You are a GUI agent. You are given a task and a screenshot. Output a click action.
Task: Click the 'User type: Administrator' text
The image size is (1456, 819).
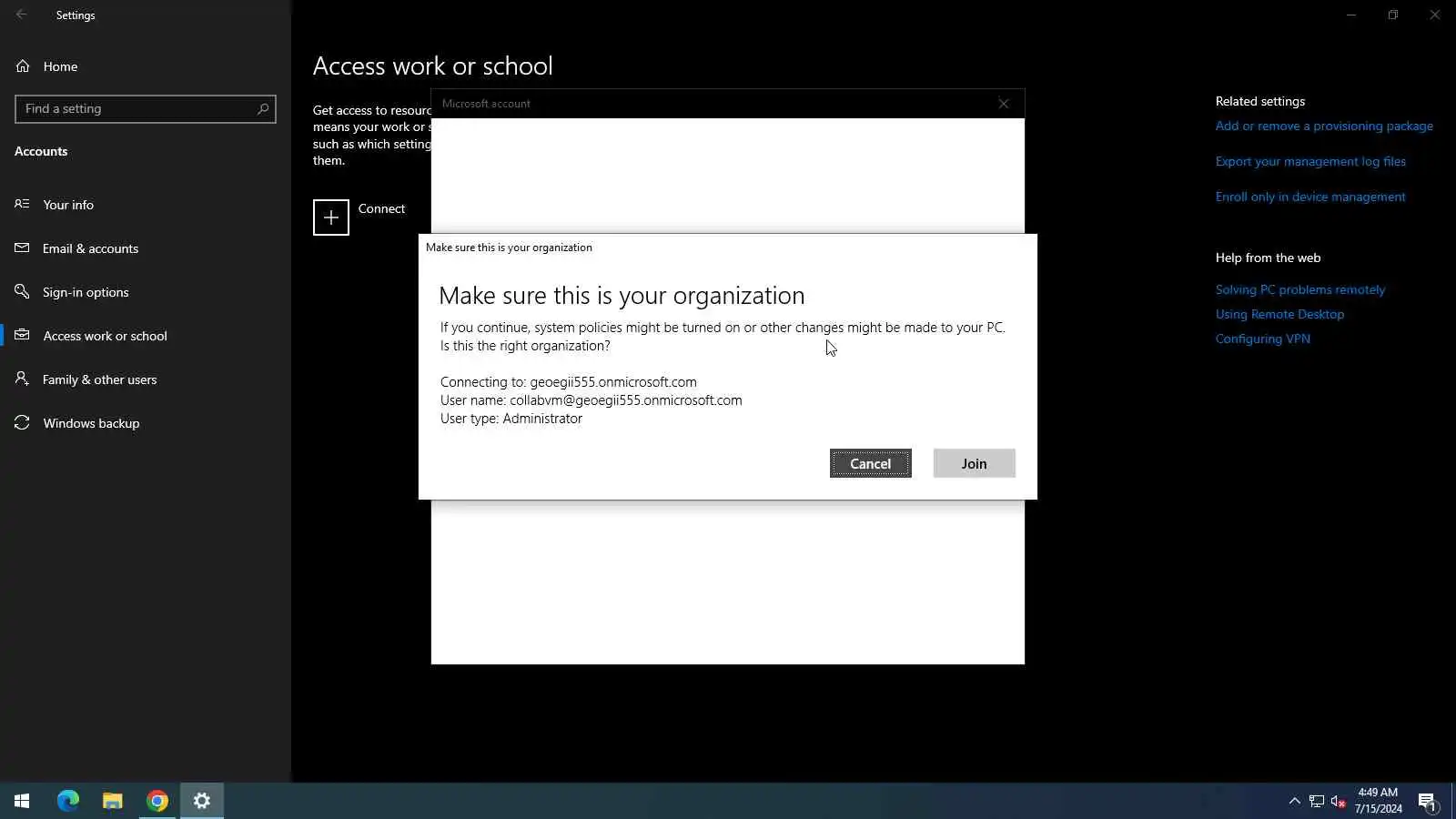tap(511, 419)
